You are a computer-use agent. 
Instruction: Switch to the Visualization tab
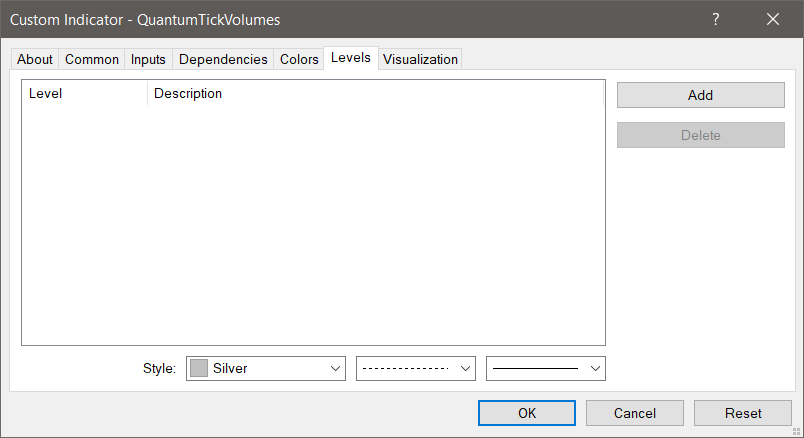420,59
